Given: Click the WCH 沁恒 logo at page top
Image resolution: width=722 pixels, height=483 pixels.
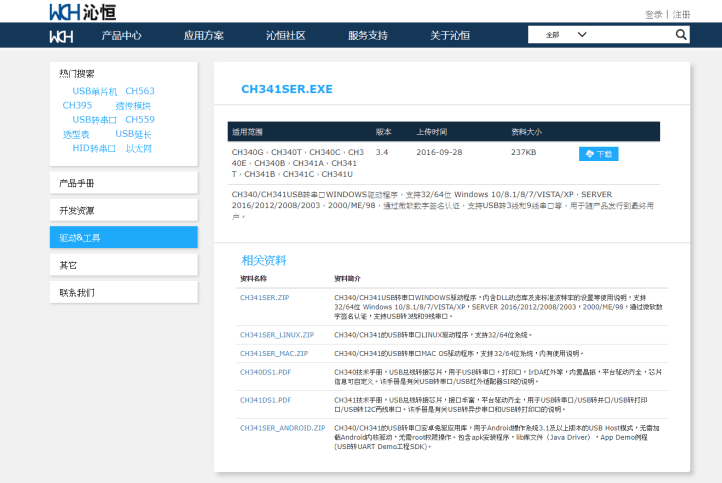Looking at the screenshot, I should 76,11.
